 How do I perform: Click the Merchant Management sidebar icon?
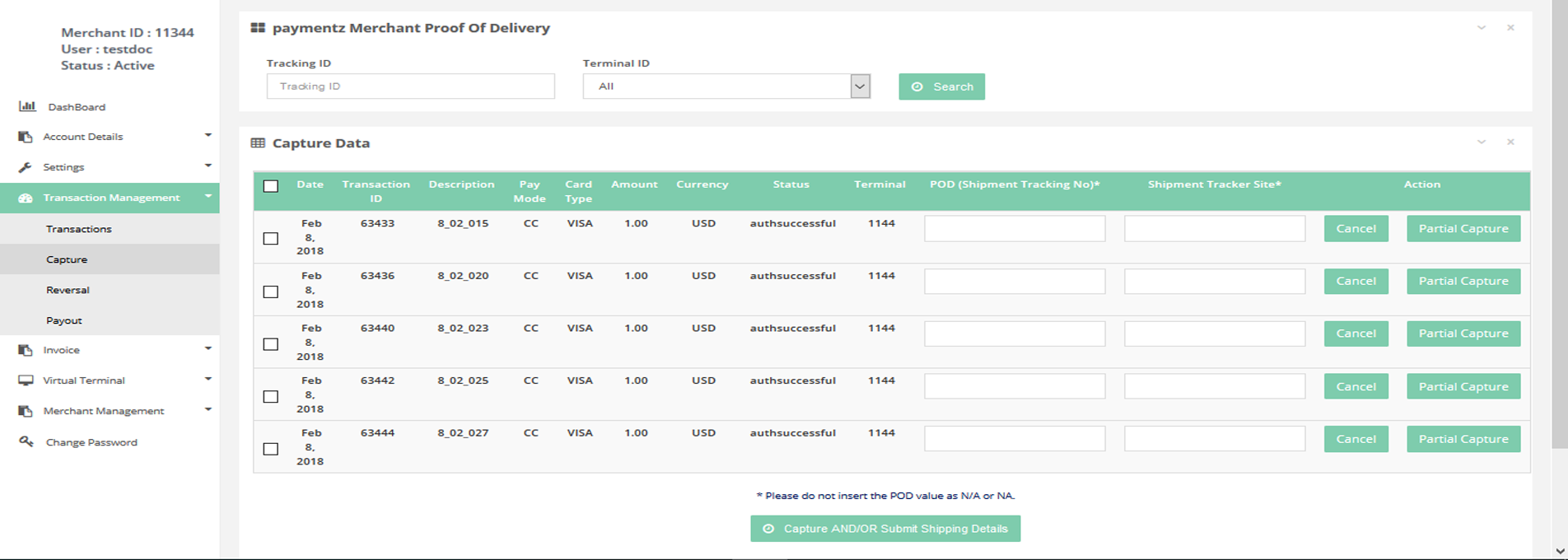tap(26, 411)
